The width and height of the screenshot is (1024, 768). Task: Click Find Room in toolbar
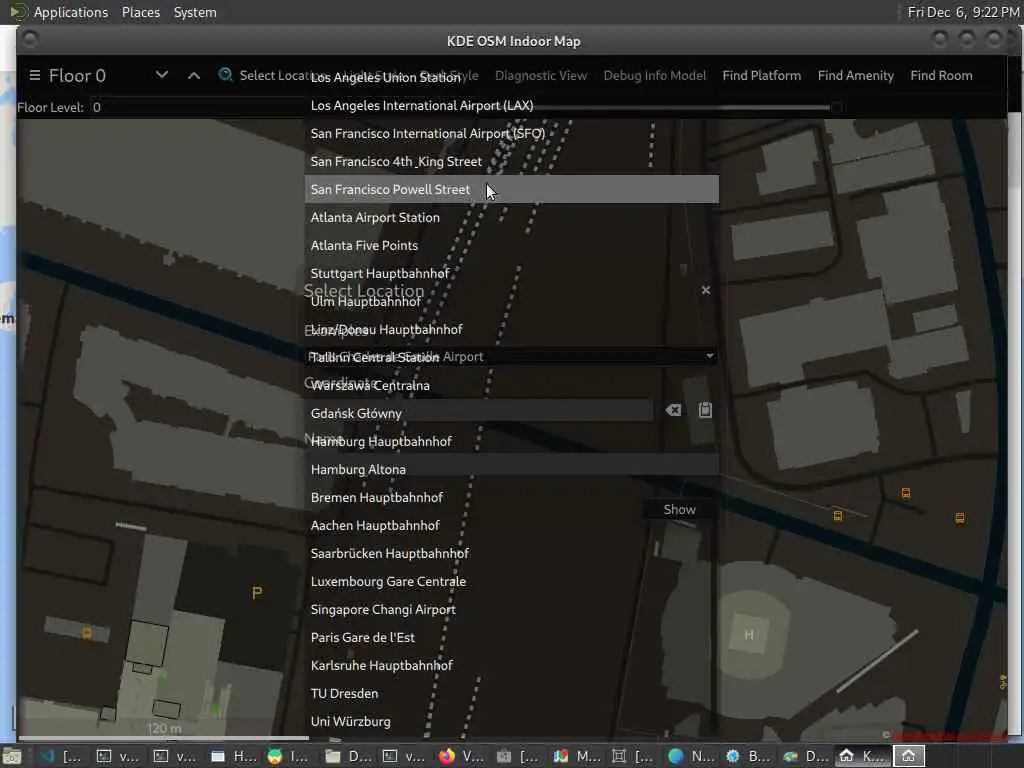point(941,76)
